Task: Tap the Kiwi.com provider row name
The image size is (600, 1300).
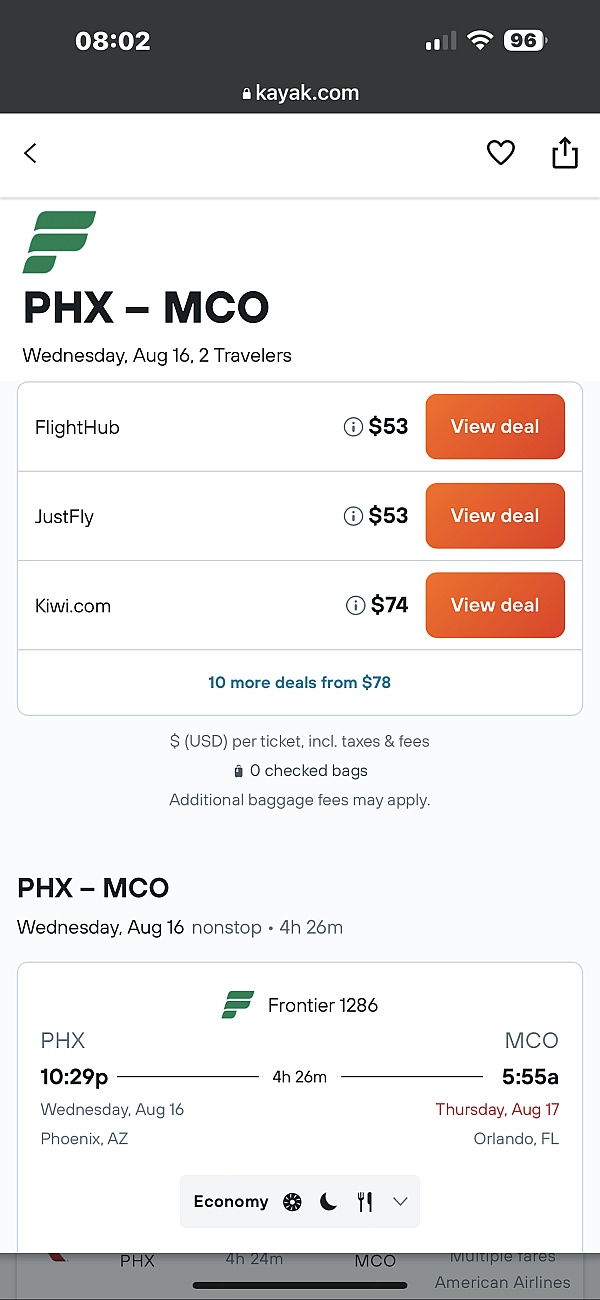Action: point(73,606)
